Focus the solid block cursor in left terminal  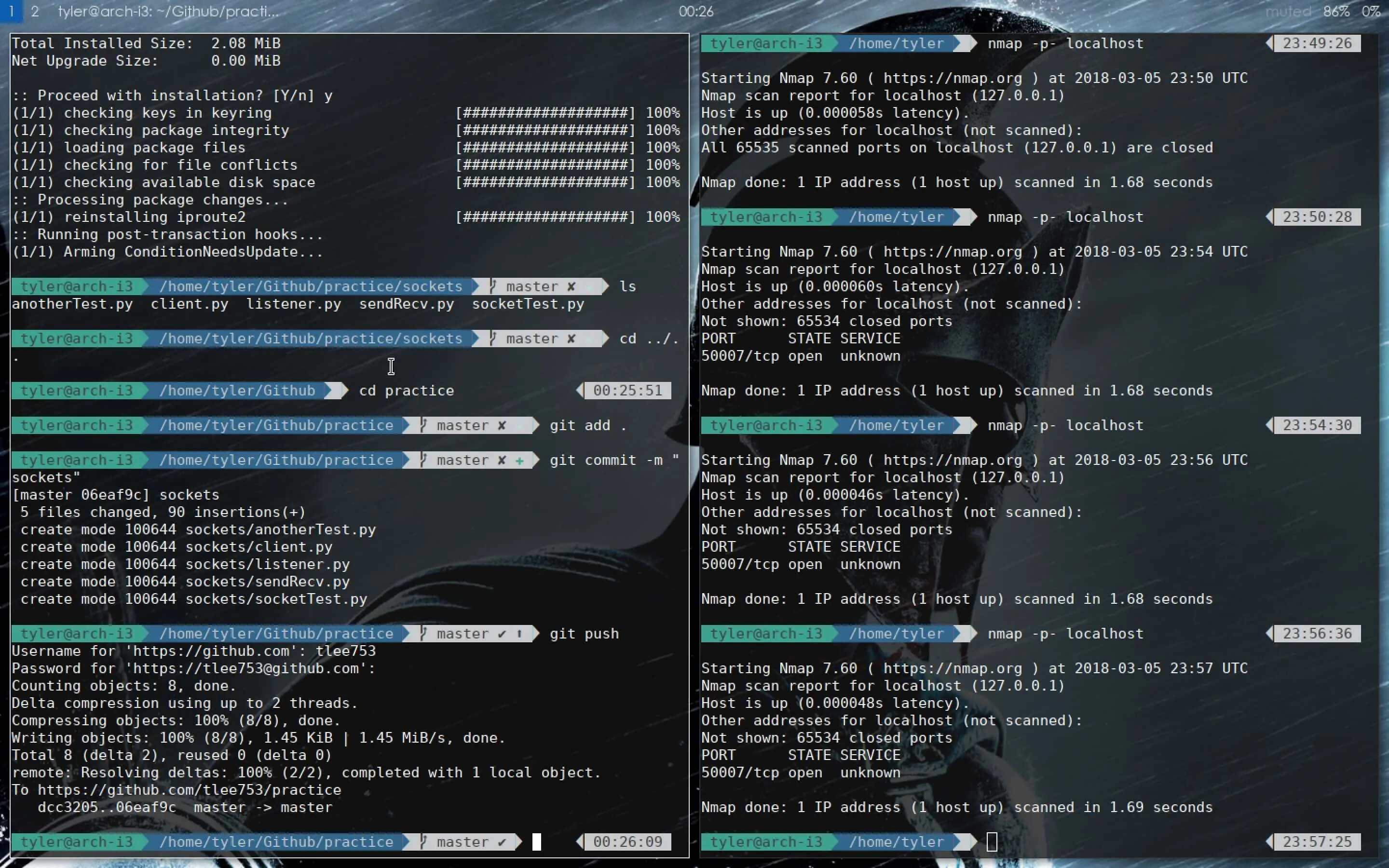[537, 841]
